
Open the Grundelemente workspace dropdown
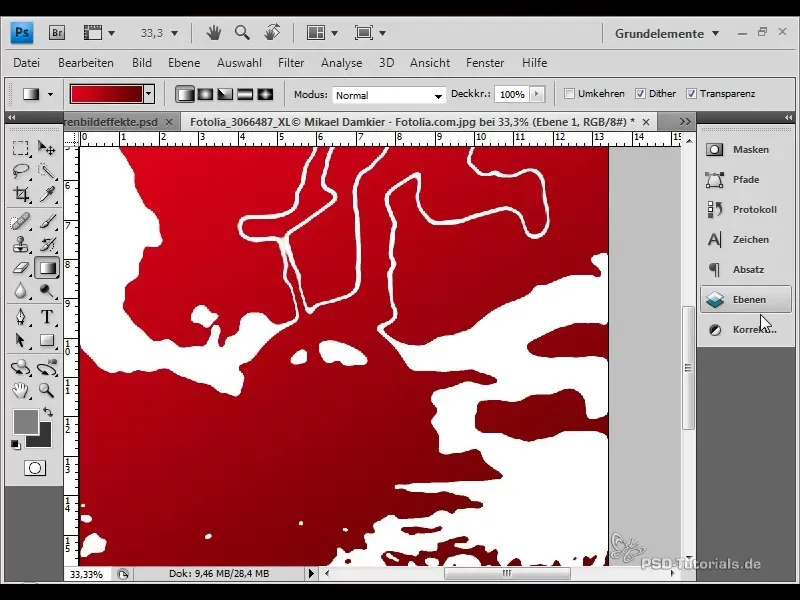pyautogui.click(x=667, y=34)
